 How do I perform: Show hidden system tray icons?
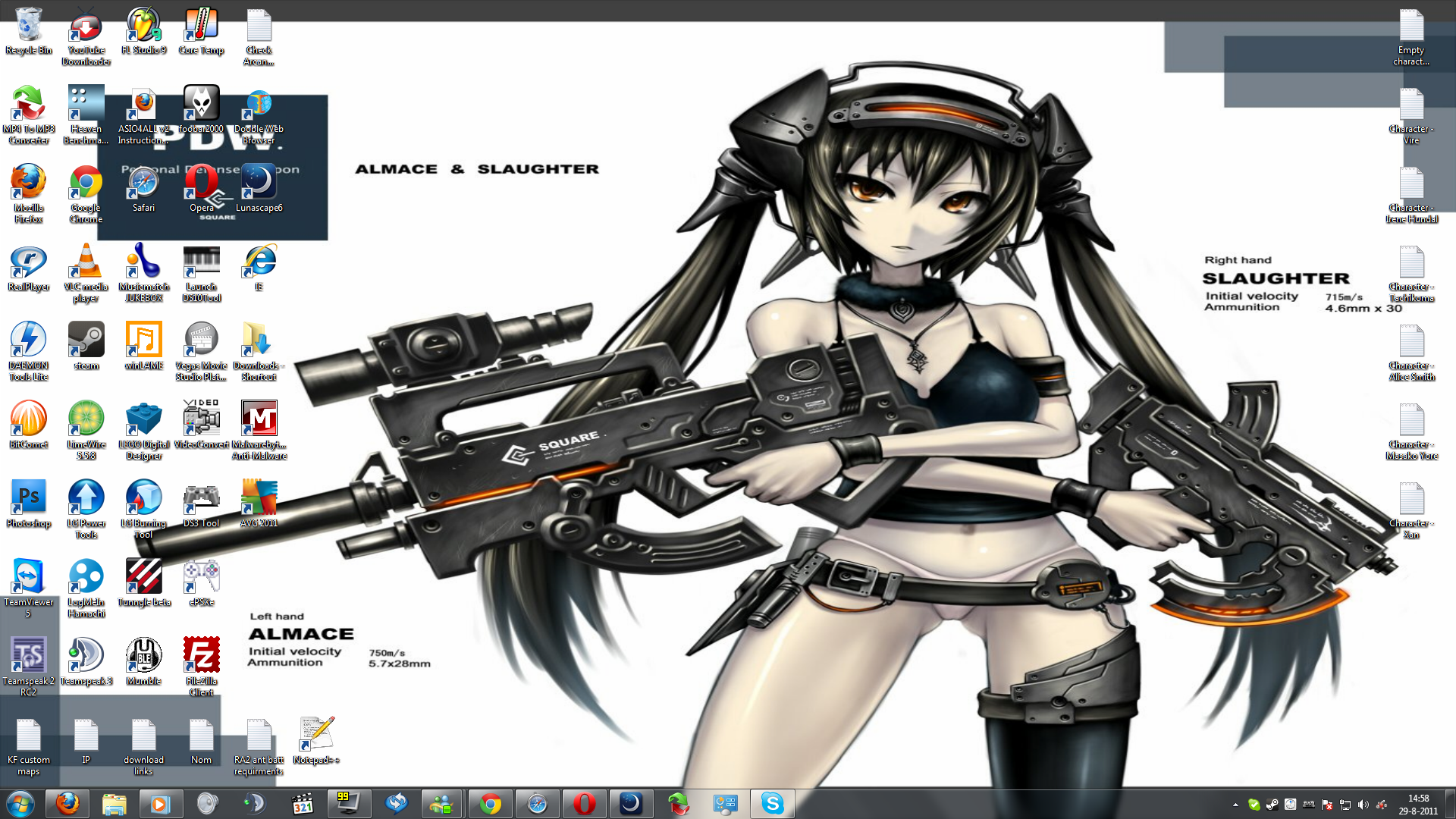click(1235, 805)
